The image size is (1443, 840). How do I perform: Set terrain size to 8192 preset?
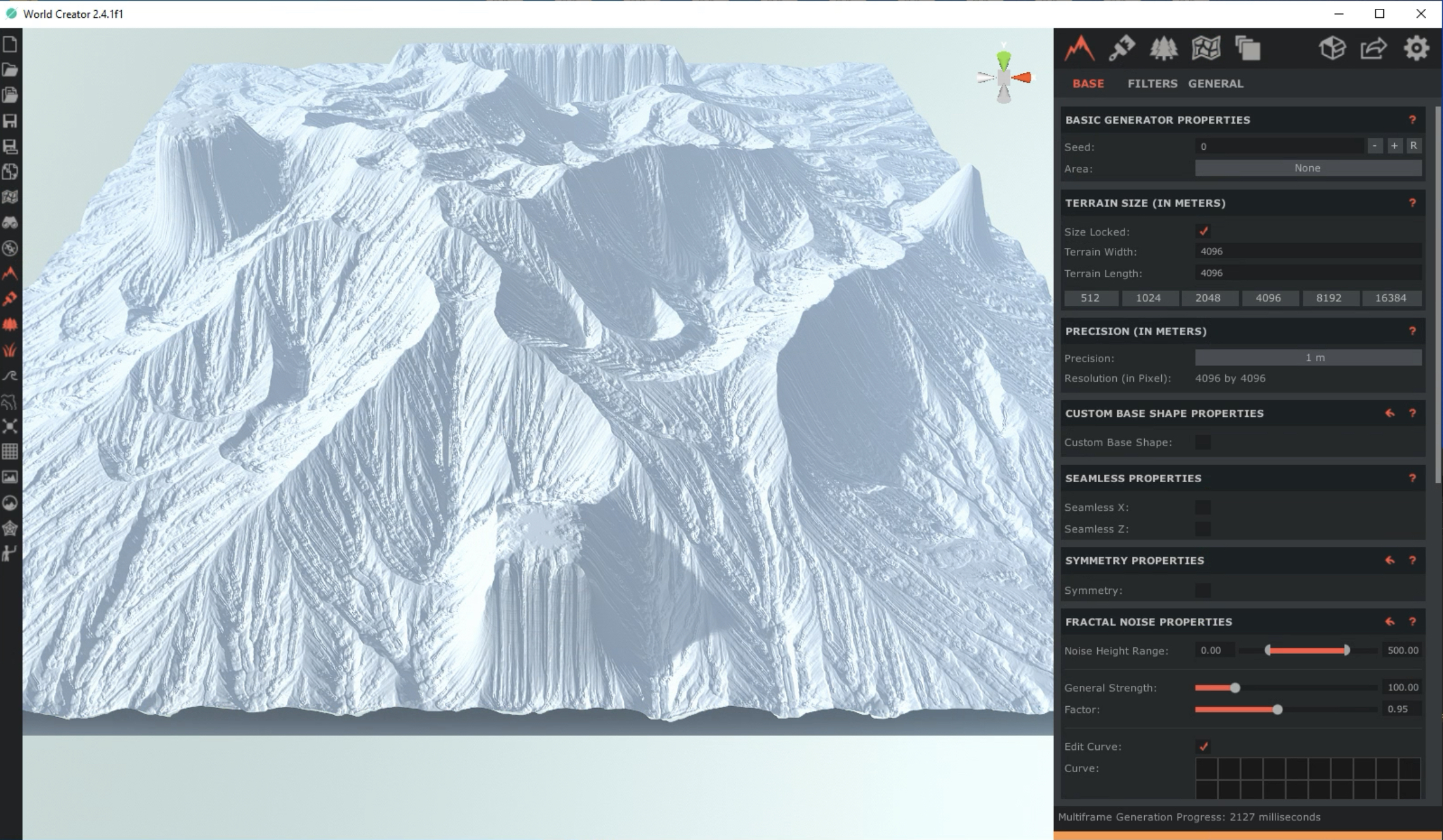coord(1329,298)
